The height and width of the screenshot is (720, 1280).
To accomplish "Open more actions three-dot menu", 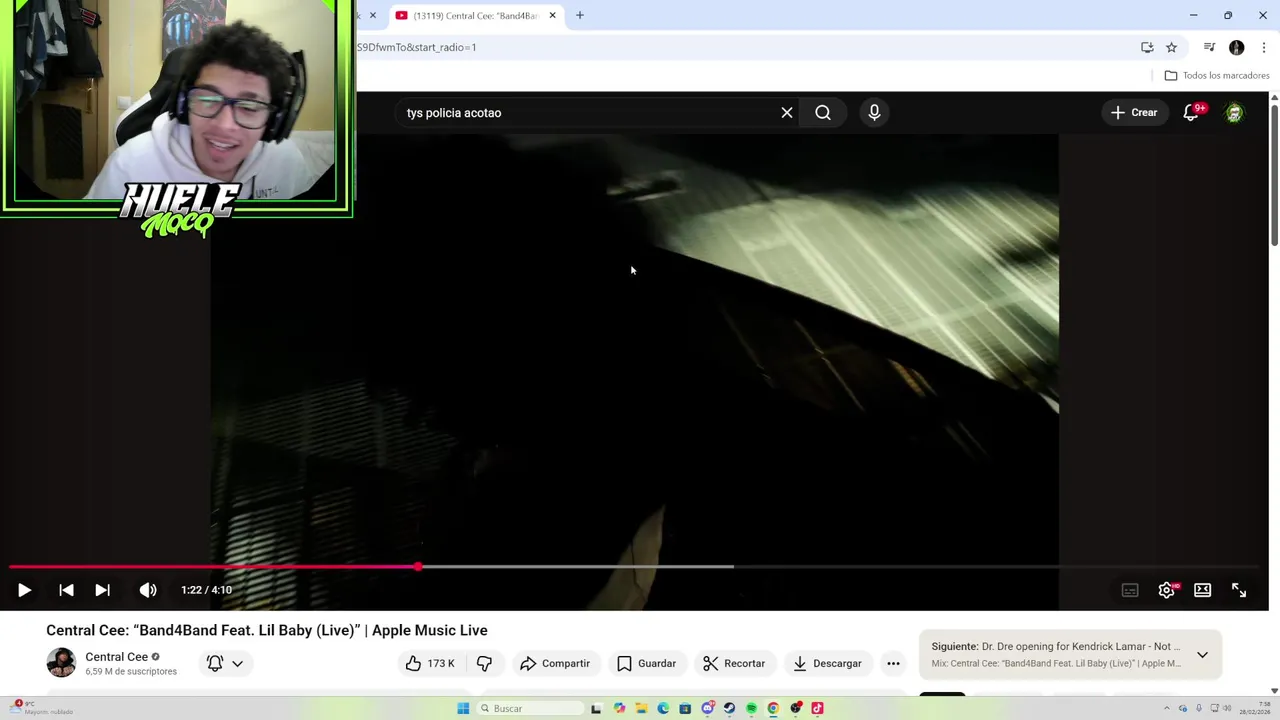I will (893, 663).
